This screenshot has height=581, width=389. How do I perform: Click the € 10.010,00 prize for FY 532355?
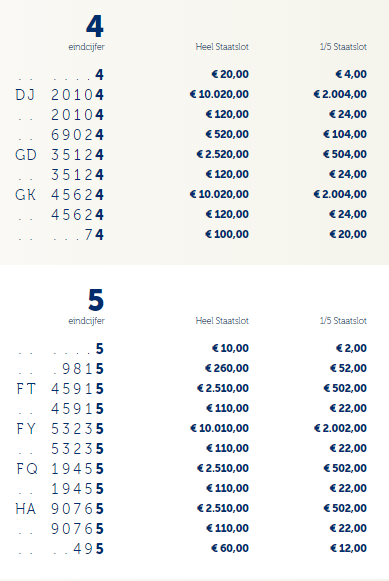[x=219, y=429]
